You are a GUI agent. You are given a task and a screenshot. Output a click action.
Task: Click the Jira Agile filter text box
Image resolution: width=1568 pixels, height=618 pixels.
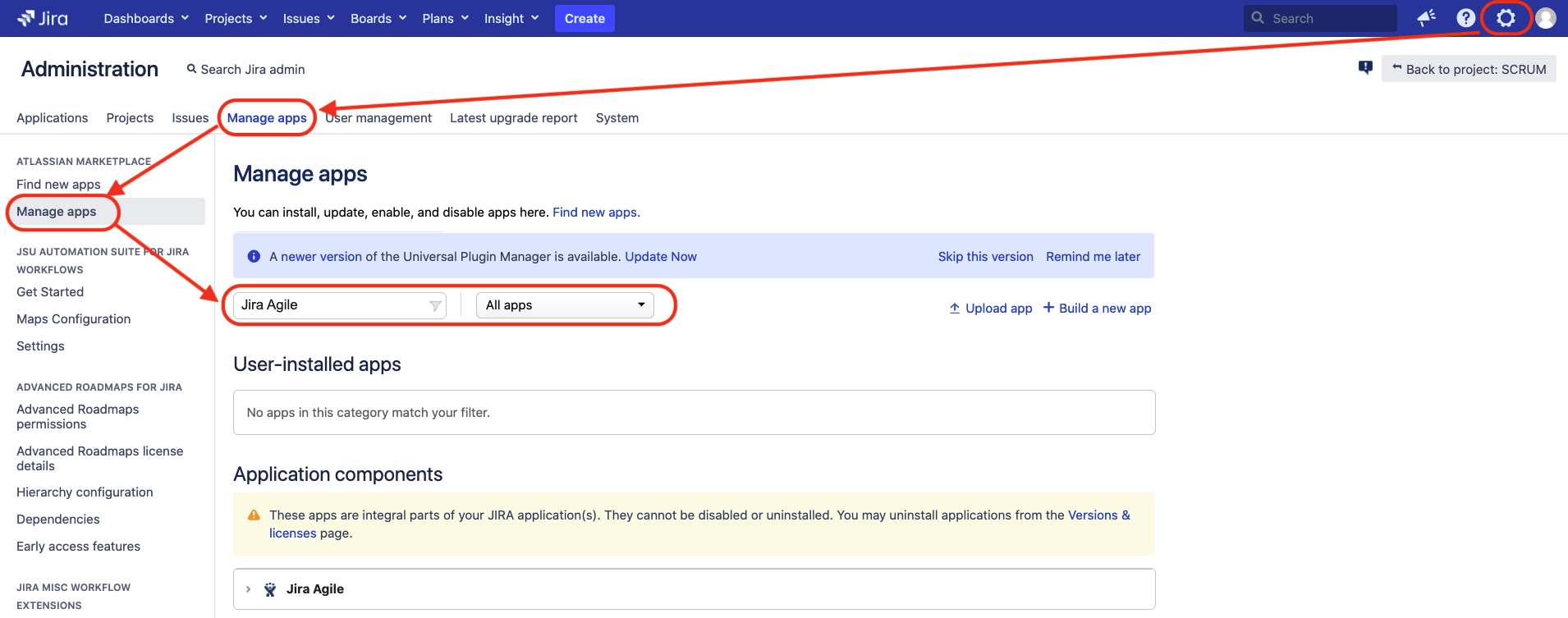[x=339, y=305]
